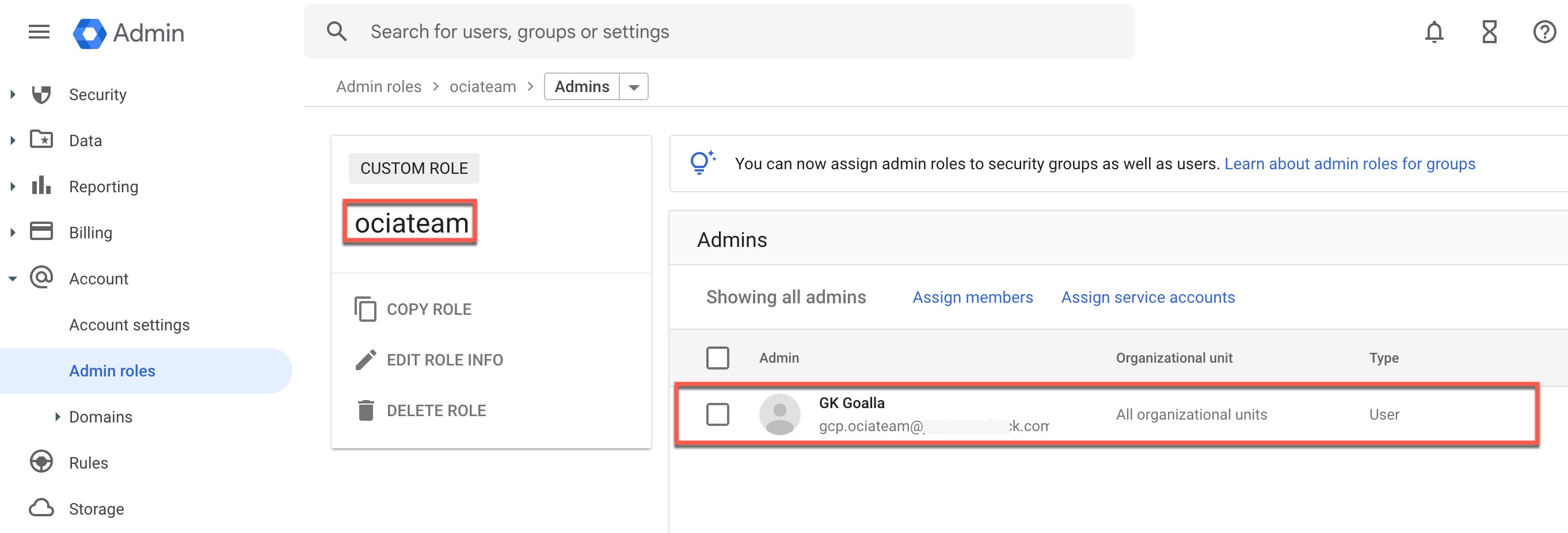Viewport: 1568px width, 533px height.
Task: Click the Edit Role Info pencil icon
Action: click(365, 360)
